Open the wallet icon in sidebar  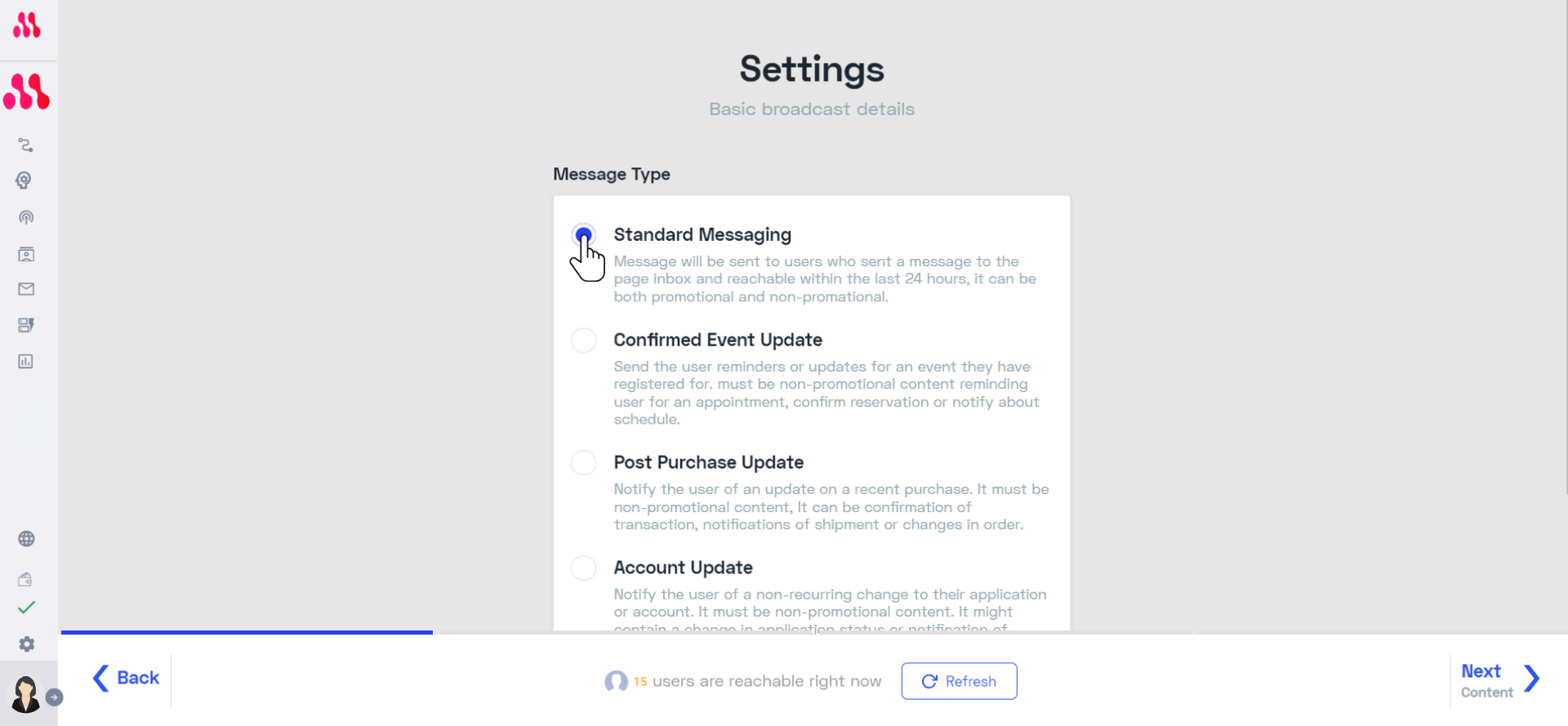(x=25, y=579)
